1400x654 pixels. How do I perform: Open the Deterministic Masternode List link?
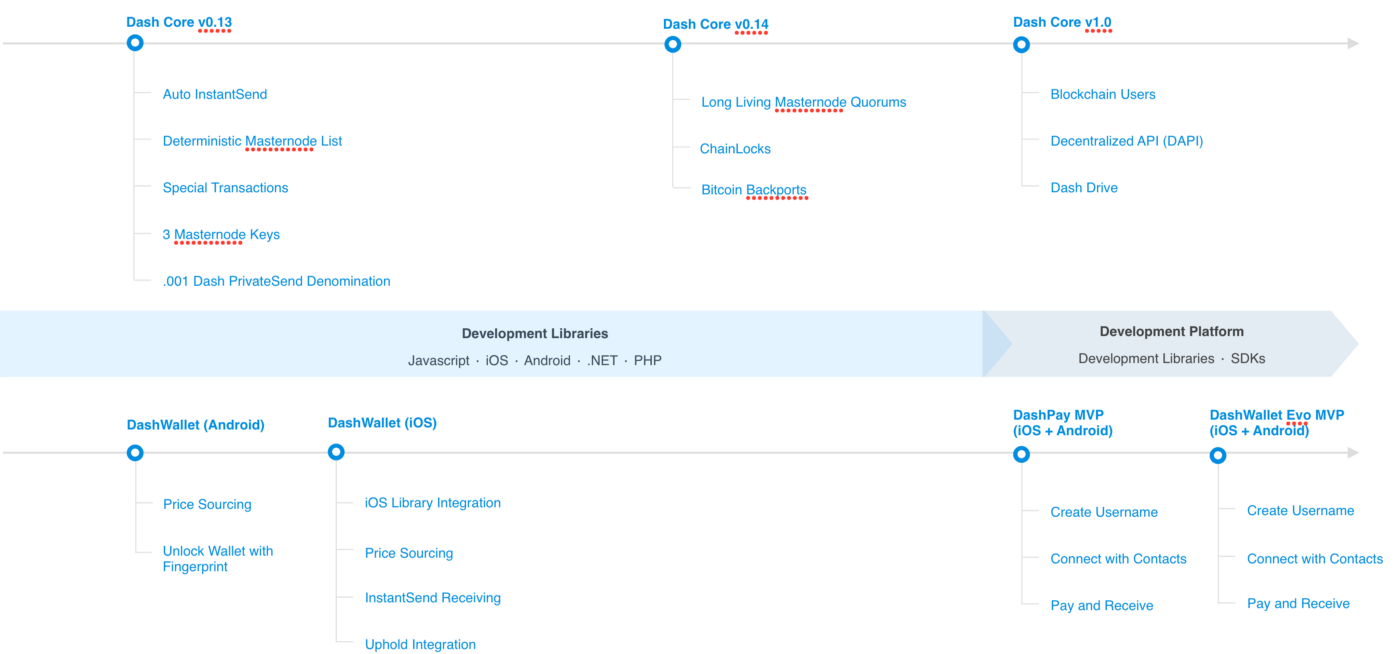(x=252, y=140)
